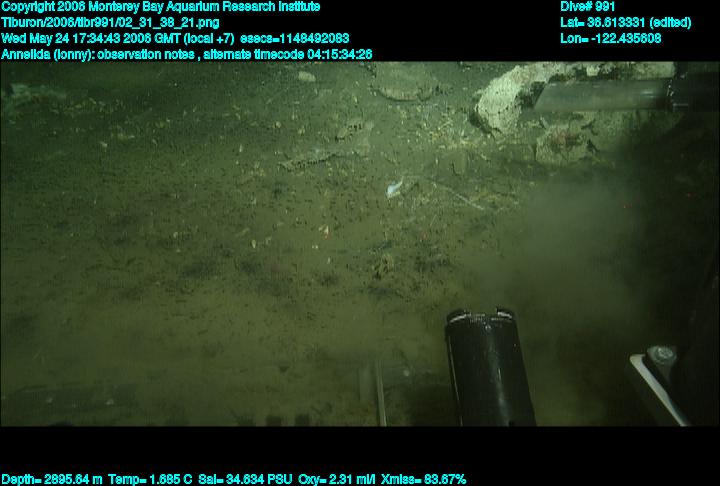Select the file path Tiburon/2006/tibr991/02_31_38_21.png

110,23
